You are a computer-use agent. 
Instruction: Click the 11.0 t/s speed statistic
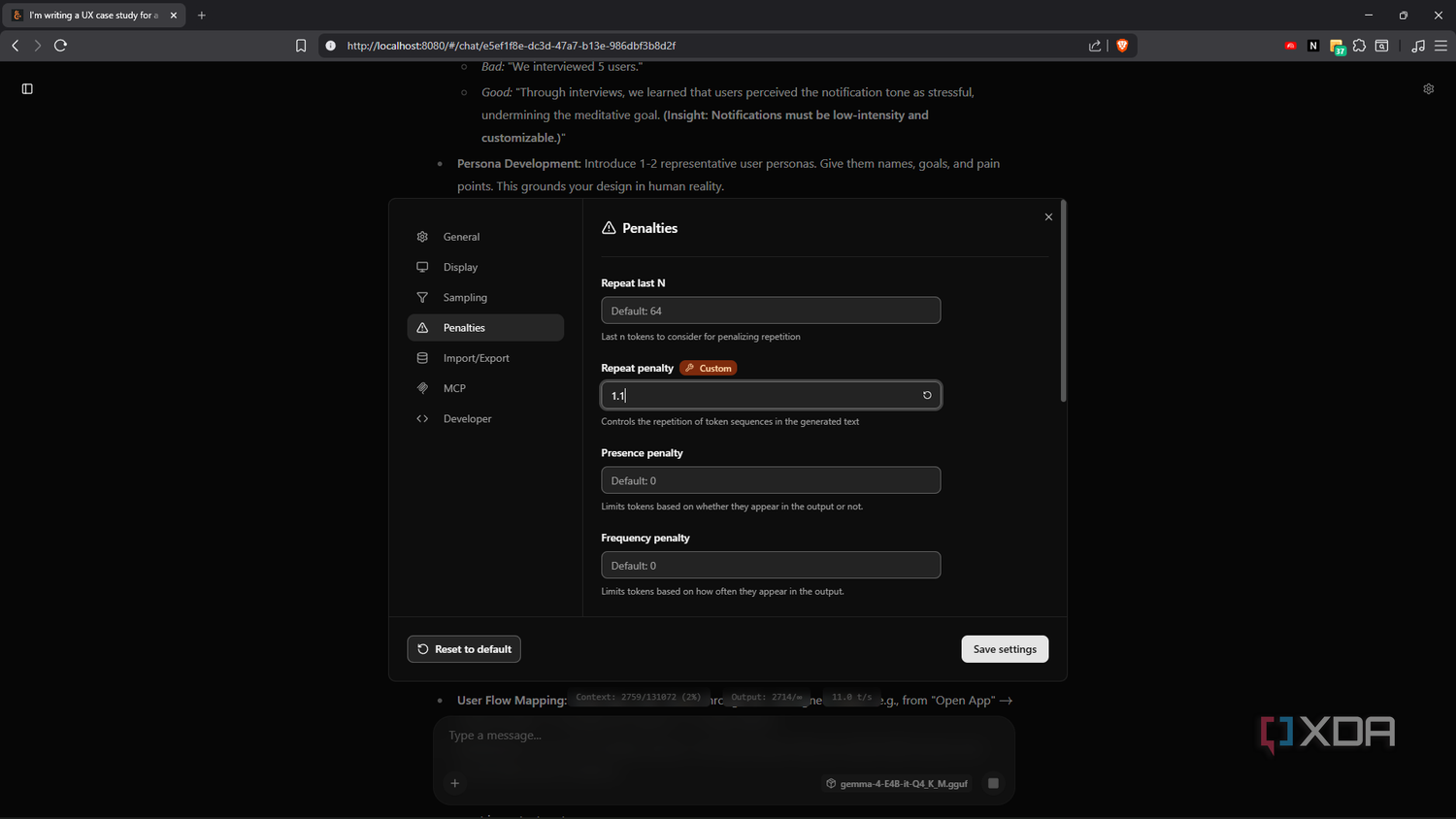pyautogui.click(x=852, y=697)
